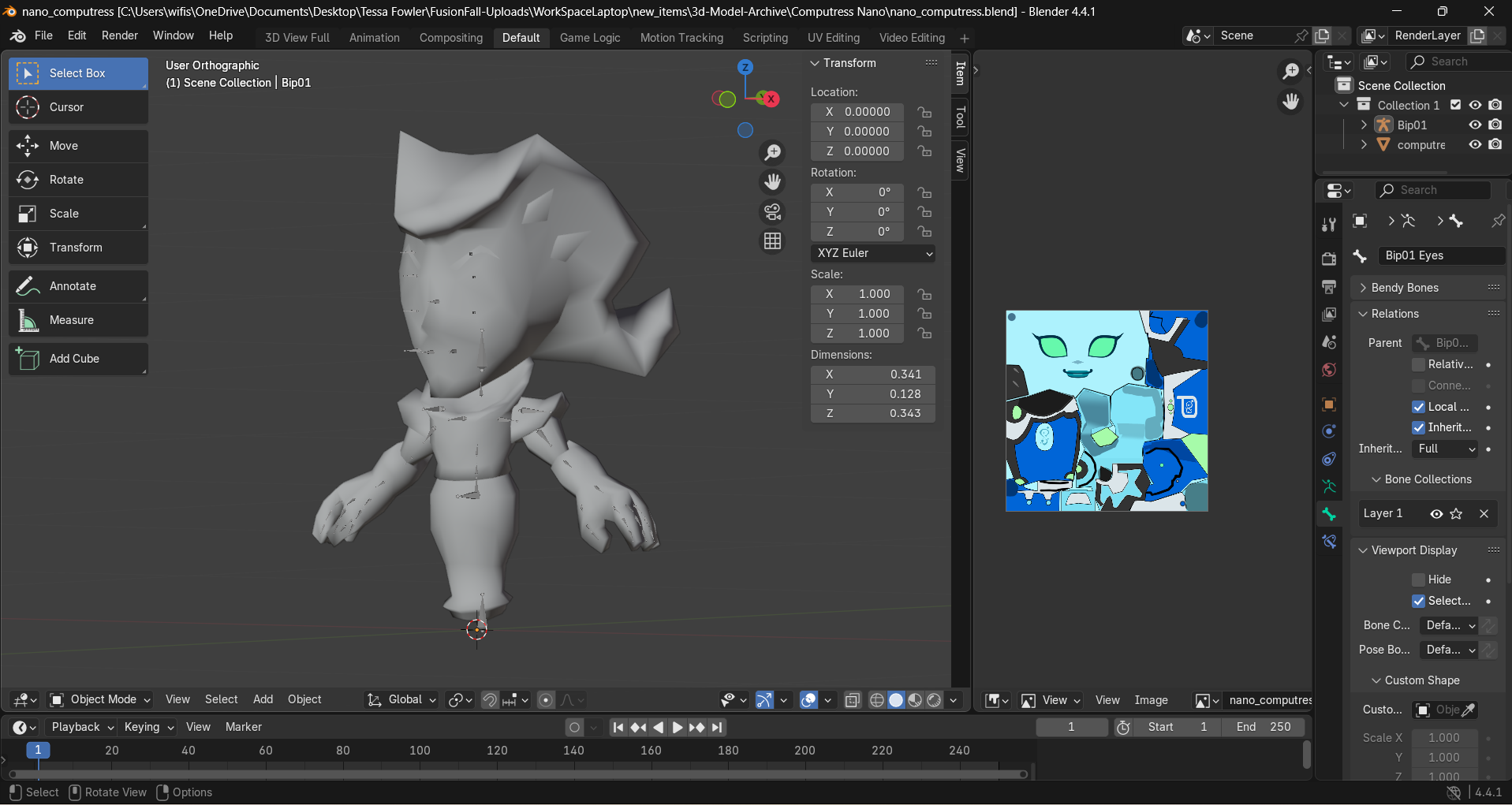Toggle Collection 1 exclude checkbox
1512x805 pixels.
[1456, 105]
